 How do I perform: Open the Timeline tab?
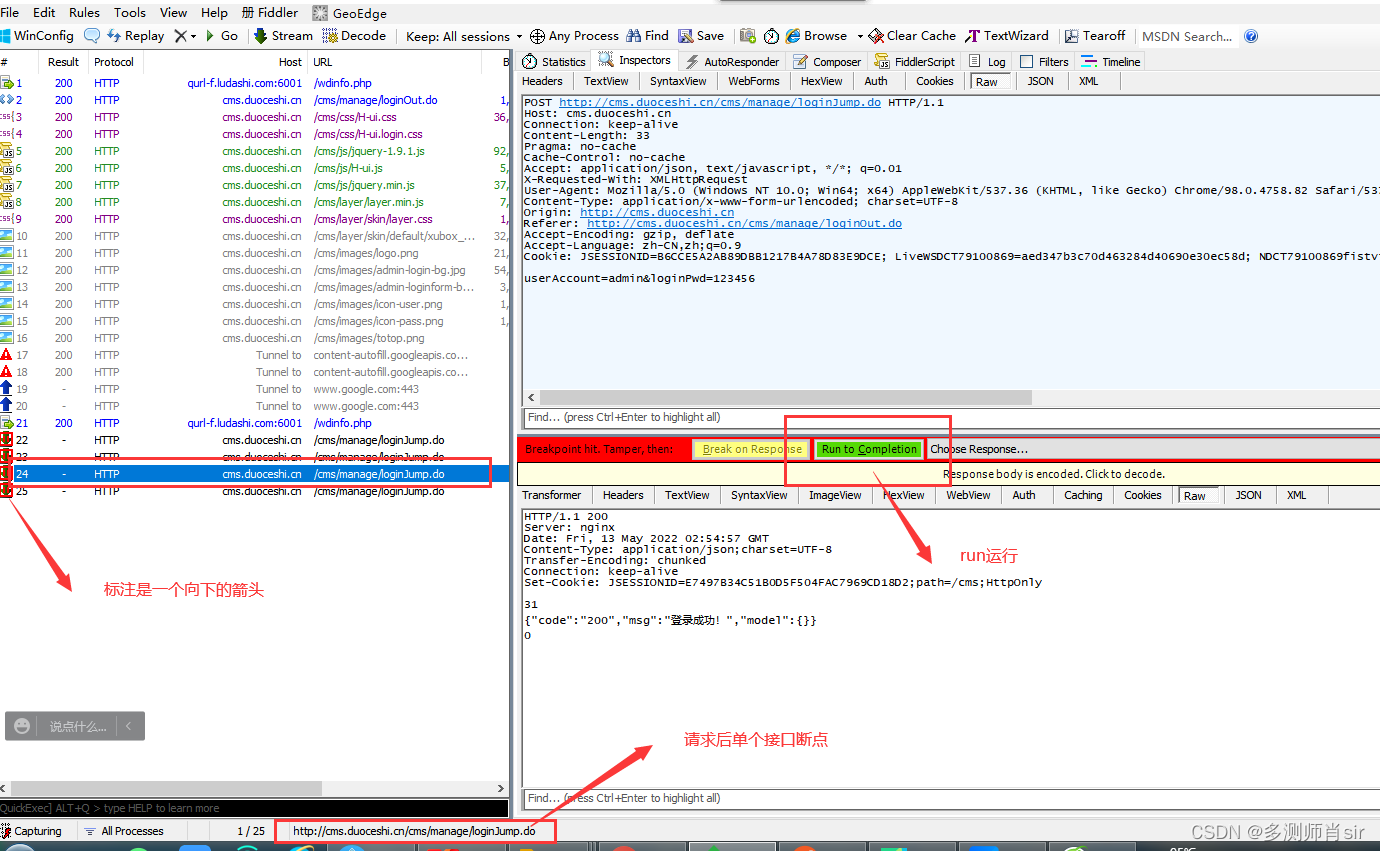tap(1111, 62)
